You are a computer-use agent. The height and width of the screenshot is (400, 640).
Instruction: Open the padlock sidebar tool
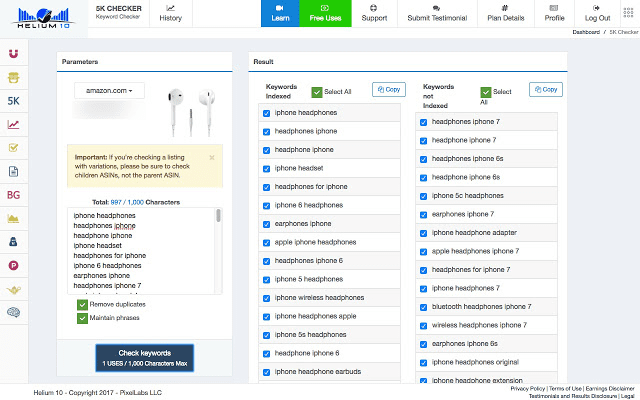coord(13,242)
